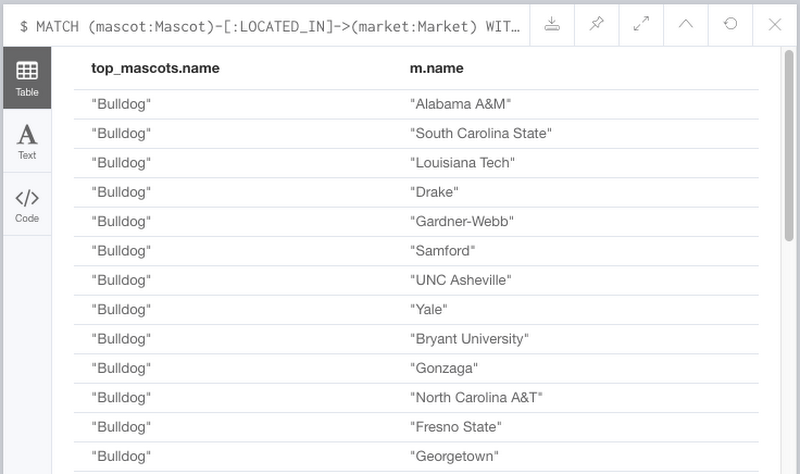Click the MATCH query text in header
The image size is (800, 474).
click(270, 26)
